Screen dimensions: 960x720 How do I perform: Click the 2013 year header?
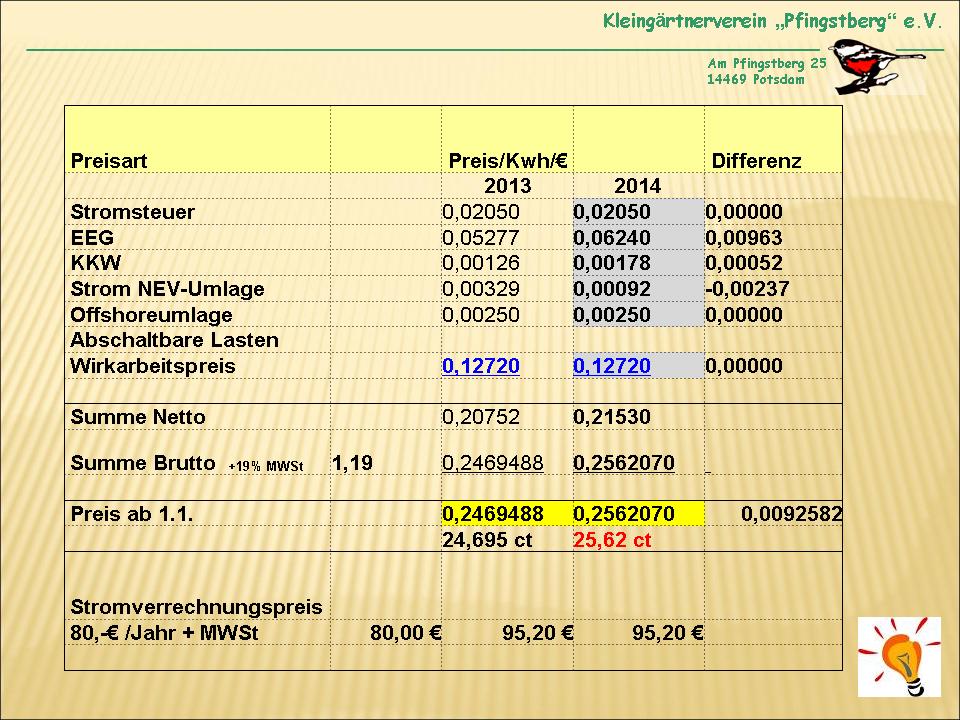tap(508, 186)
